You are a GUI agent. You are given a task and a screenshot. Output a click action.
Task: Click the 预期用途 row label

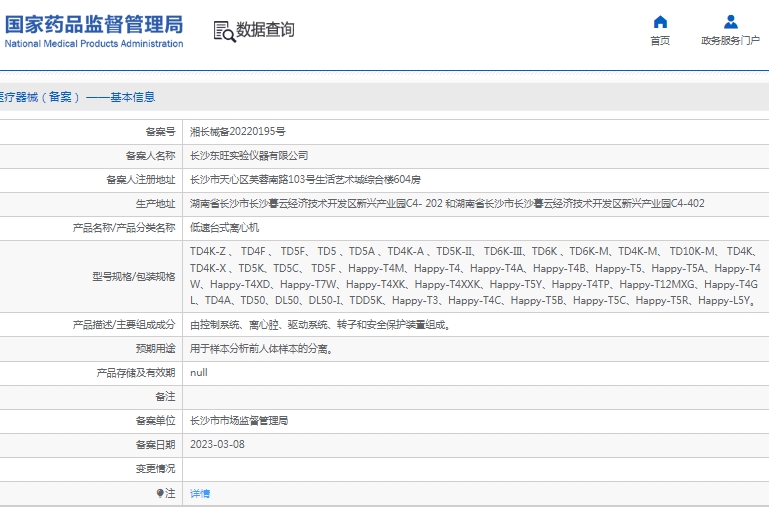click(155, 349)
